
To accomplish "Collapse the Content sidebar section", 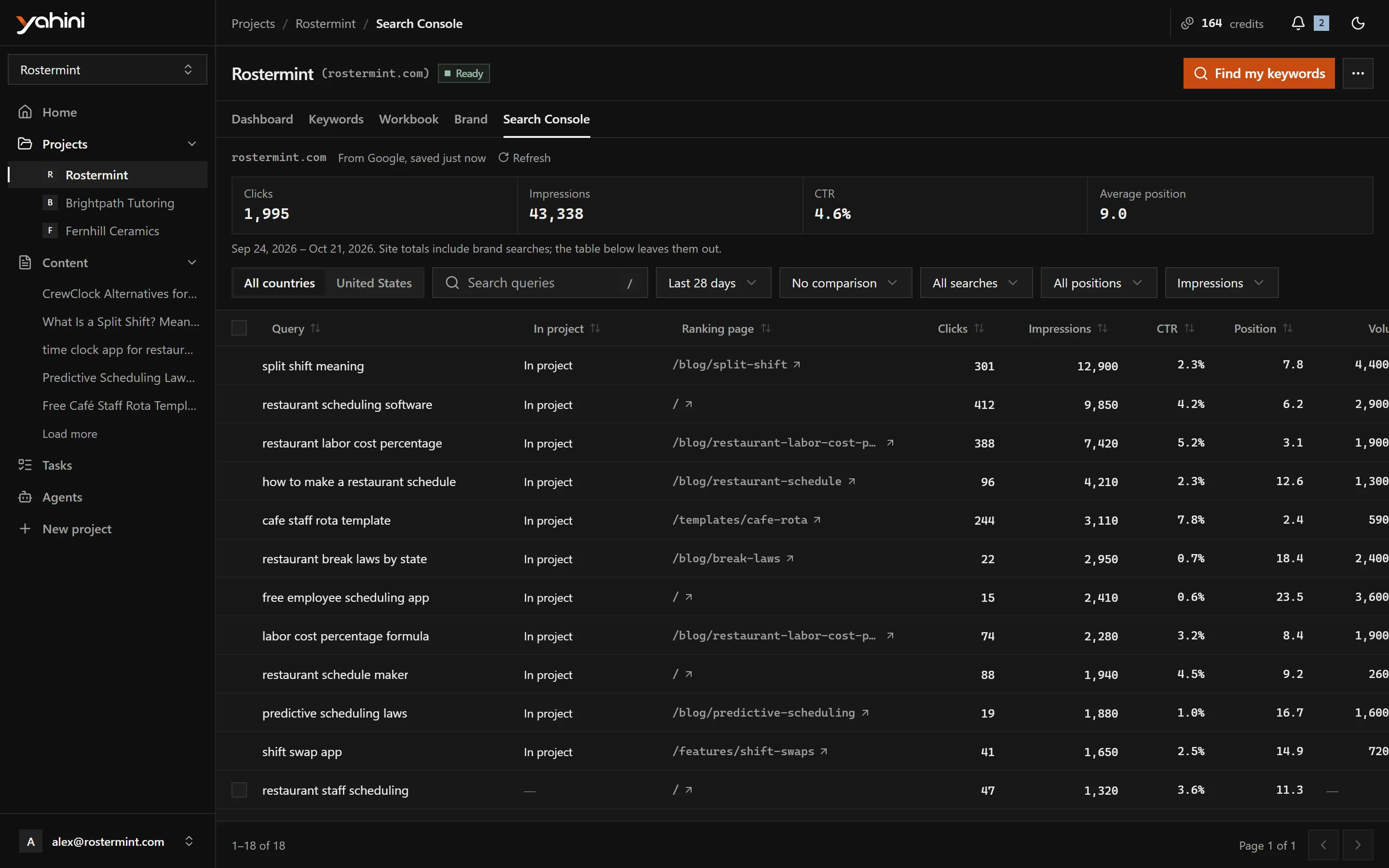I will pyautogui.click(x=191, y=262).
